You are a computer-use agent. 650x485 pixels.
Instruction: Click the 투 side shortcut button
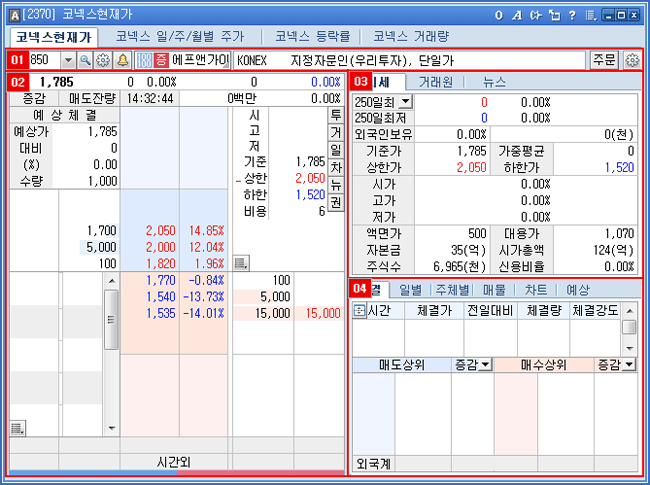(335, 115)
